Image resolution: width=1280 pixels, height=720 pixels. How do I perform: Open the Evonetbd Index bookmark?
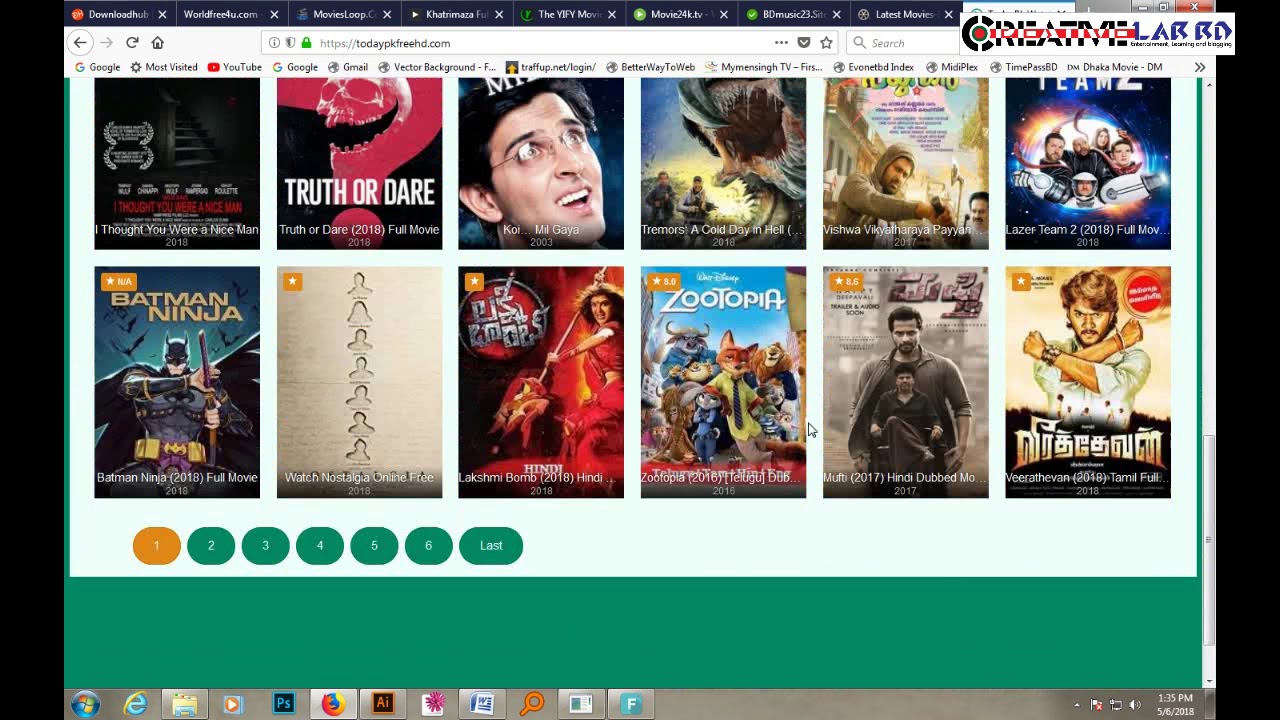click(x=873, y=67)
